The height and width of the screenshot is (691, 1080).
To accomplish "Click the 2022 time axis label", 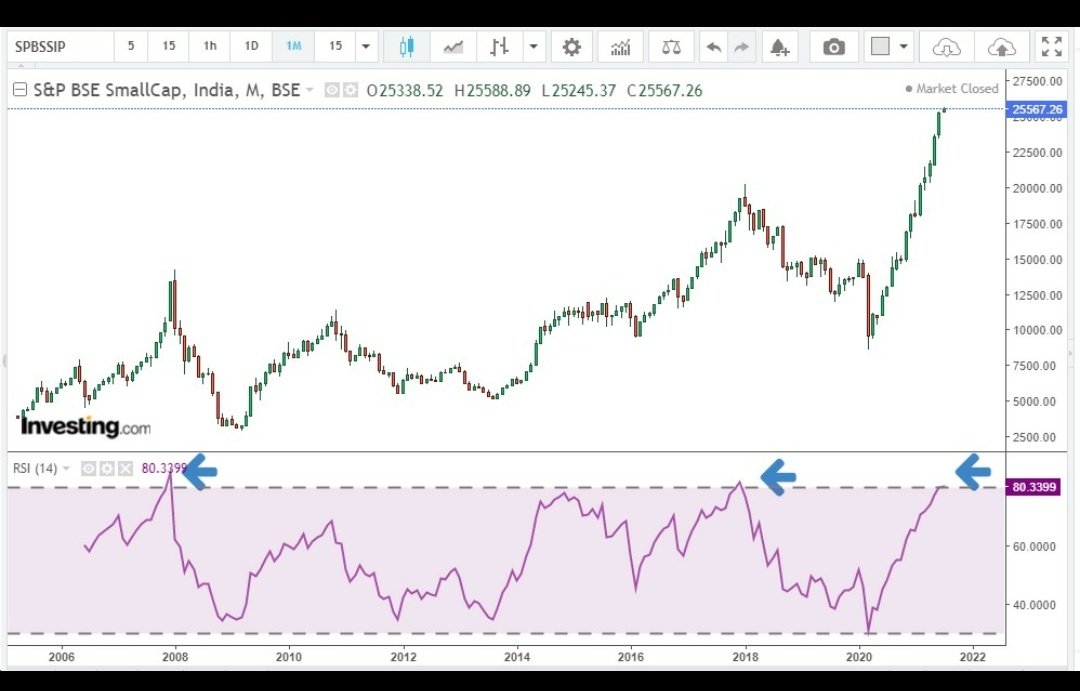I will click(x=973, y=657).
